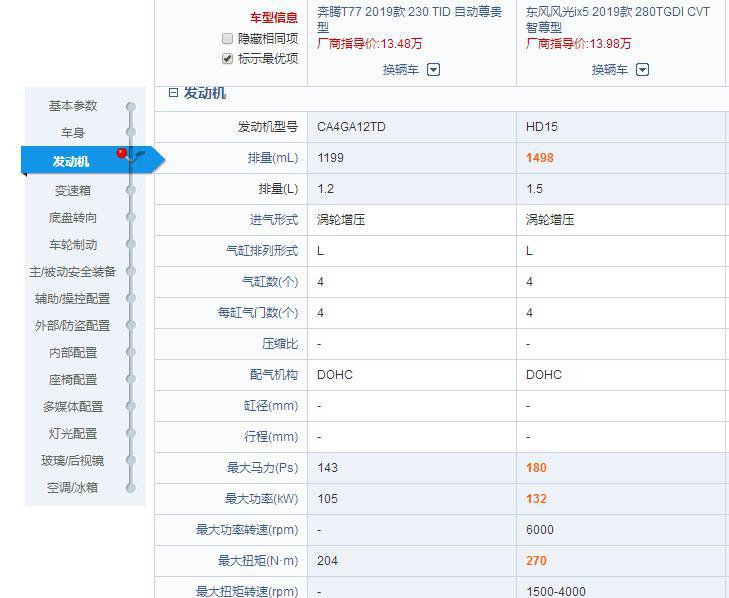Viewport: 729px width, 598px height.
Task: Click the 进气形式 row label
Action: tap(274, 219)
